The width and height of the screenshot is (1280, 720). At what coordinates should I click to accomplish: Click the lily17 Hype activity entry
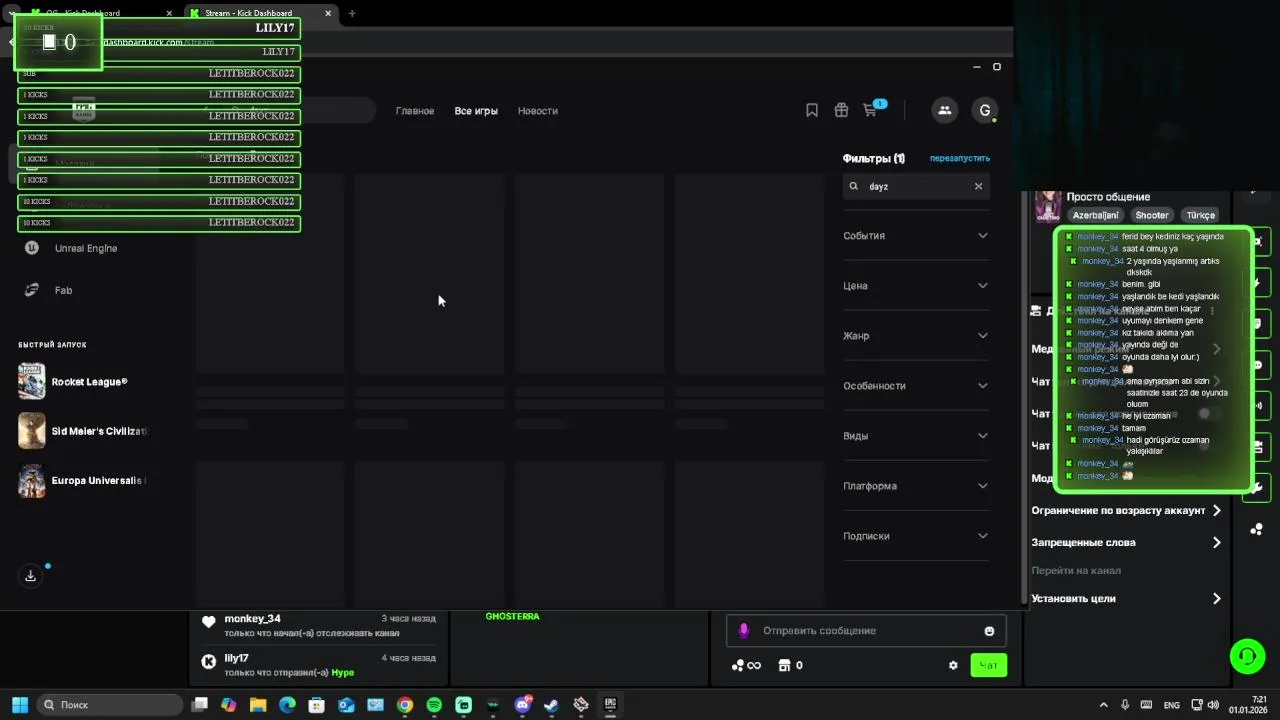(319, 665)
